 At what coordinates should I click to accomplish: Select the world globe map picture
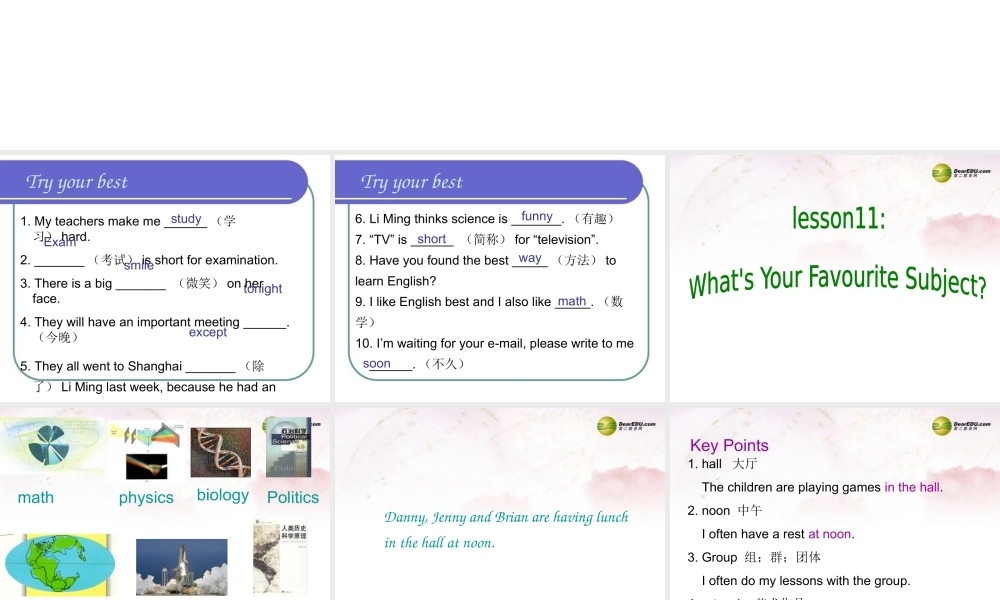click(59, 564)
